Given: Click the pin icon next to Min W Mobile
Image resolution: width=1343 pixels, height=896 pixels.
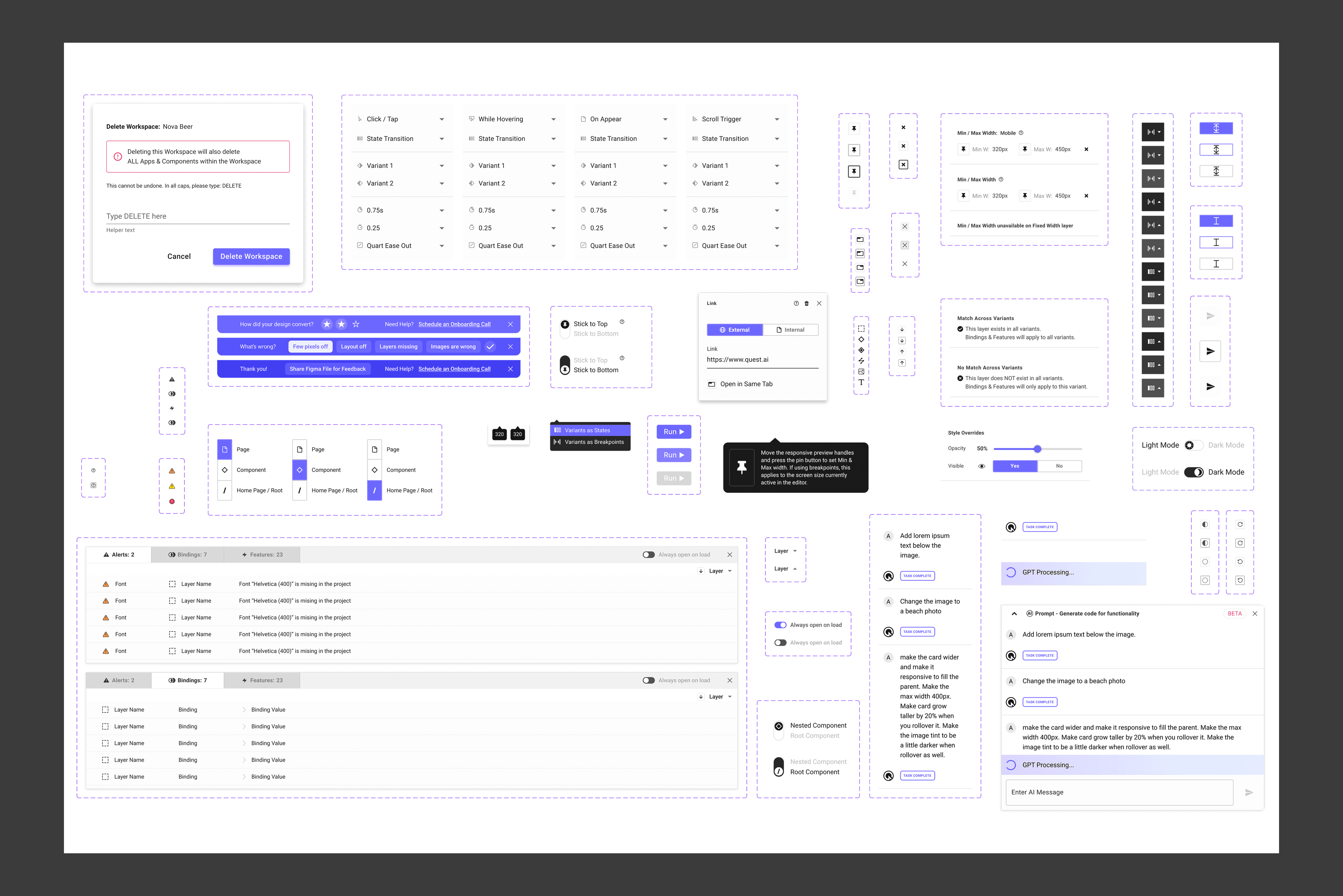Looking at the screenshot, I should coord(963,149).
